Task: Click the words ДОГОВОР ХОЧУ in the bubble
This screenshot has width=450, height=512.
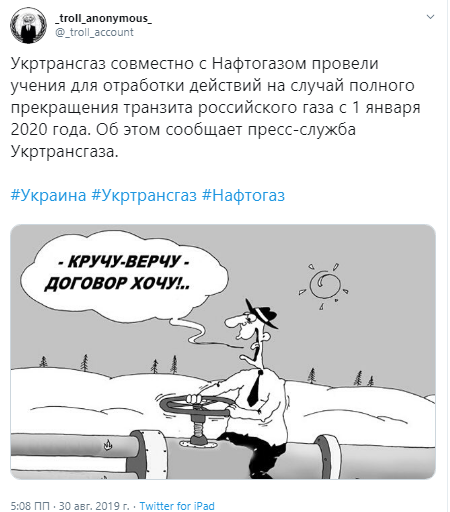Action: point(117,284)
